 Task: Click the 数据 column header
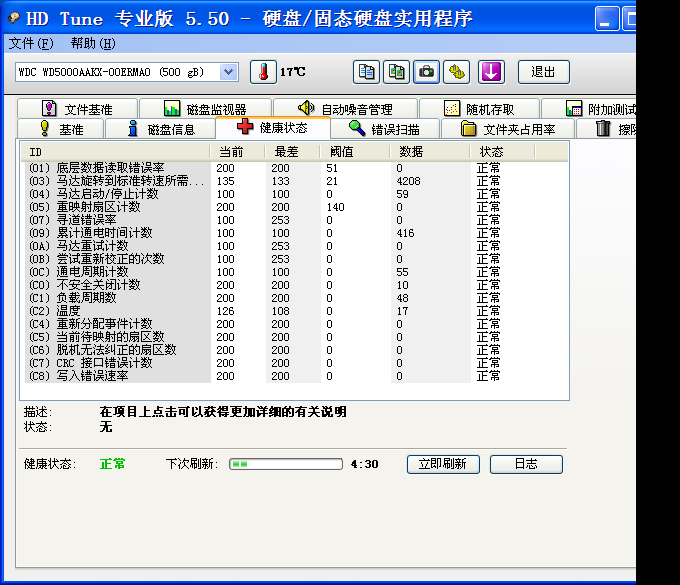(x=429, y=152)
